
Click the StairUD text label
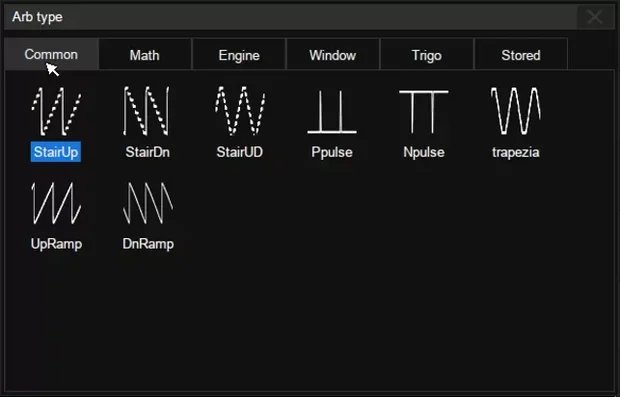point(240,152)
